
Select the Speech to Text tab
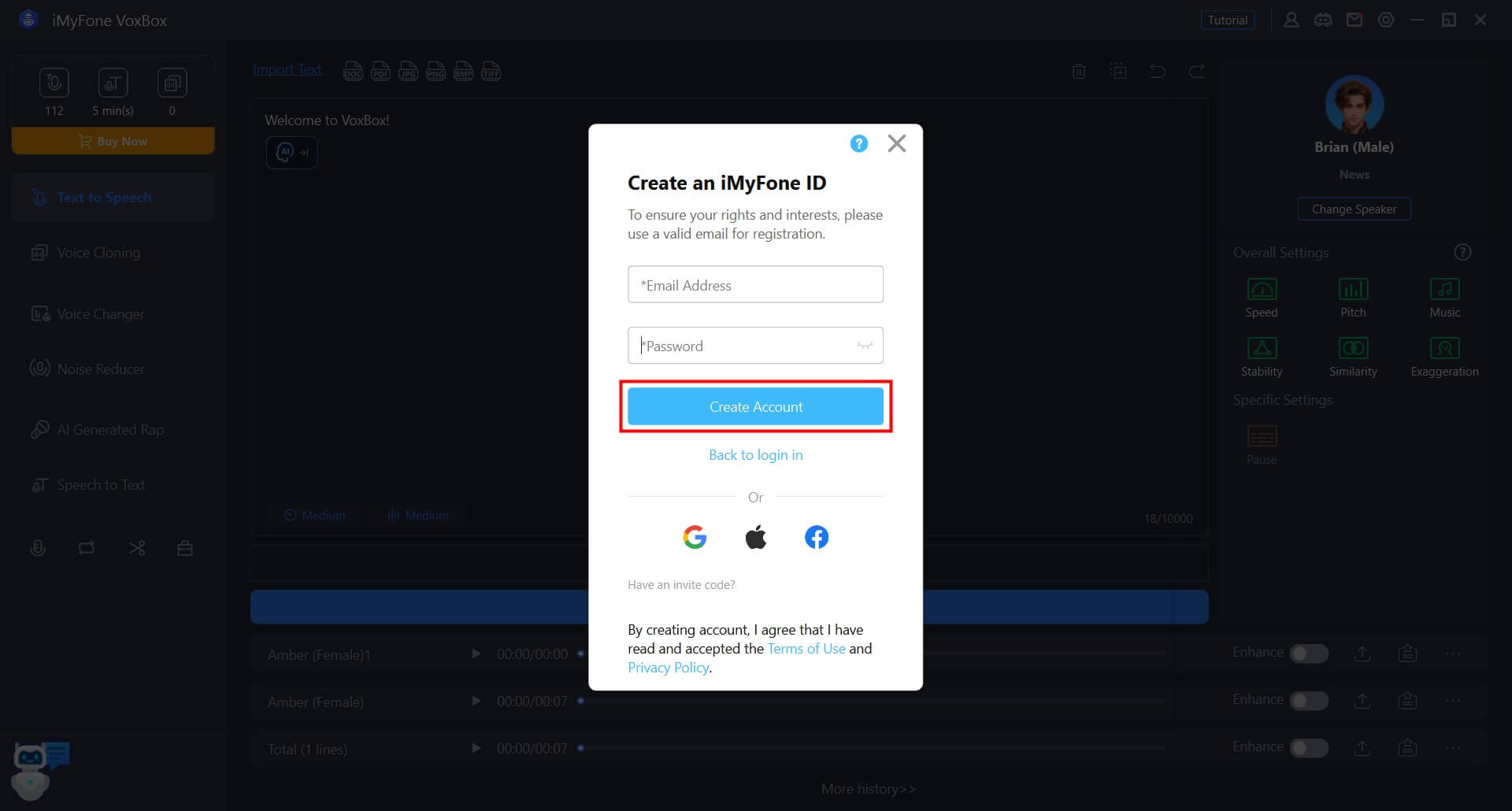coord(113,485)
